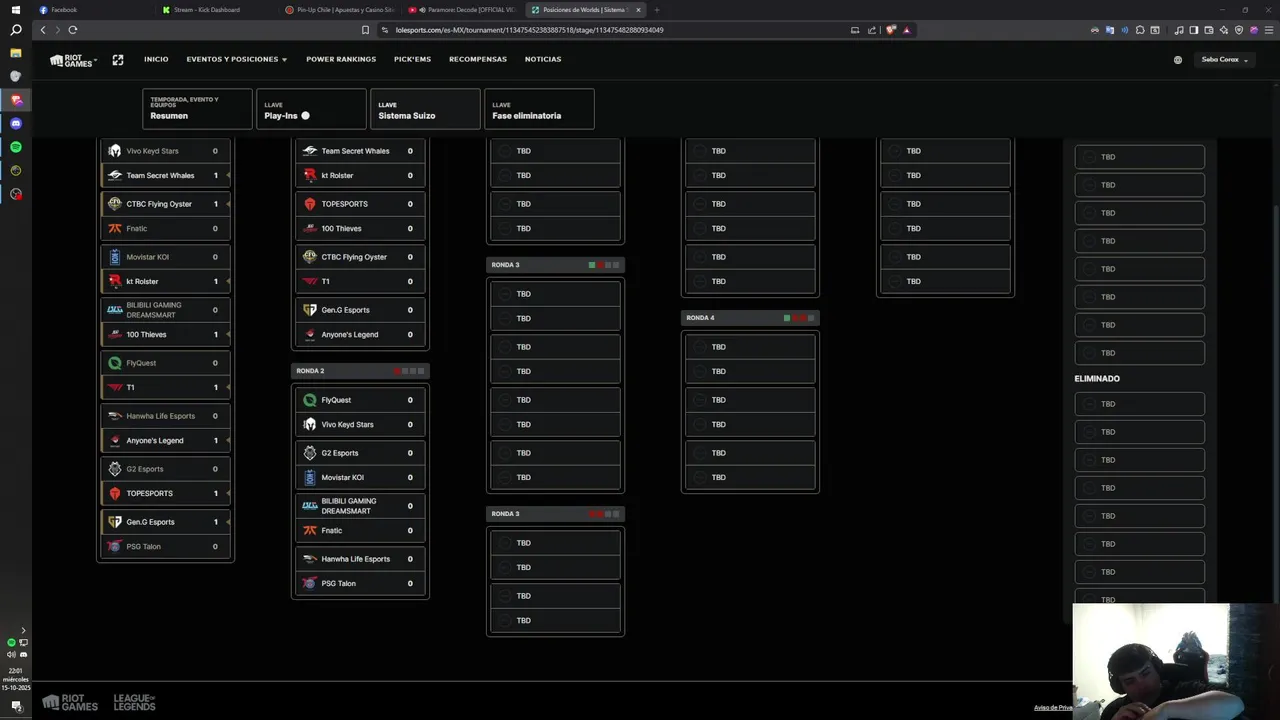Open the TOPESPORTS vs 100 Thieves match
This screenshot has height=720, width=1280.
click(x=360, y=216)
